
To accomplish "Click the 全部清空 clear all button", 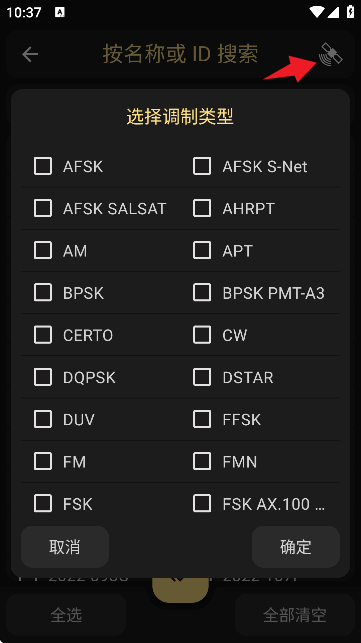I will click(295, 615).
